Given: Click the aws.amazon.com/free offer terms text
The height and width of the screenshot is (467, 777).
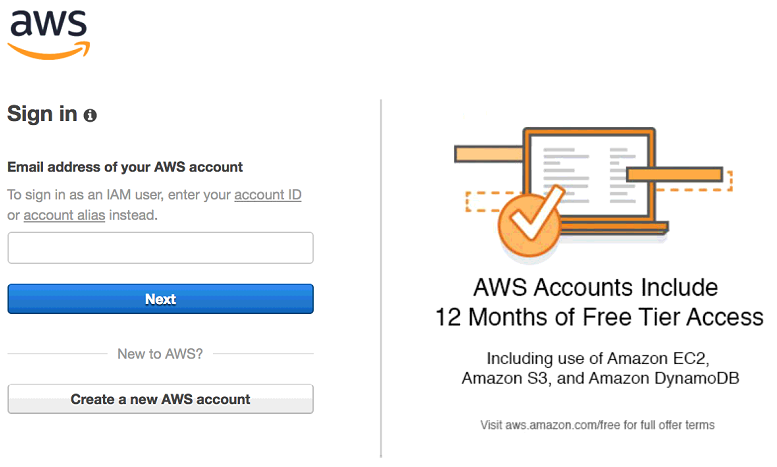Looking at the screenshot, I should 597,425.
